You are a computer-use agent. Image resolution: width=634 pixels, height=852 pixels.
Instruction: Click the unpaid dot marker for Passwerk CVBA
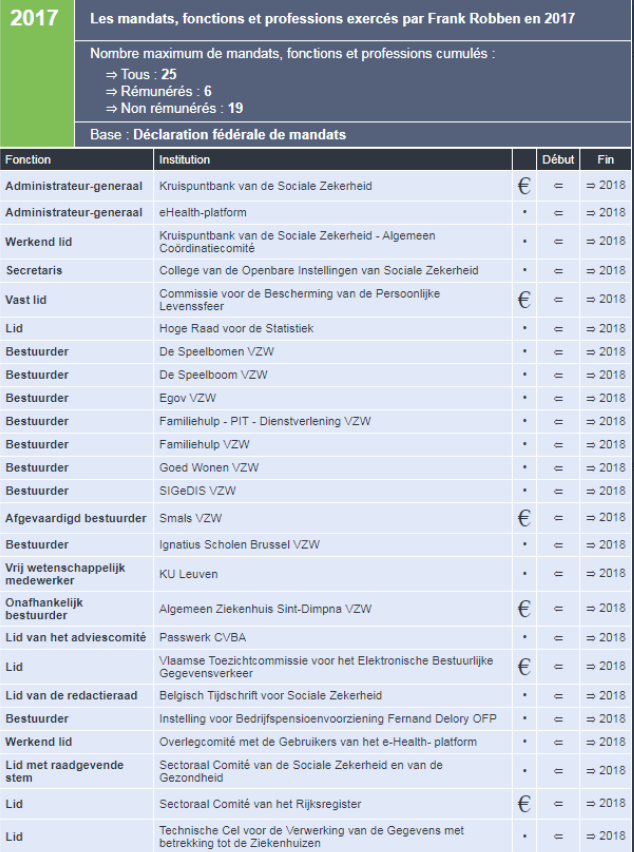click(524, 638)
